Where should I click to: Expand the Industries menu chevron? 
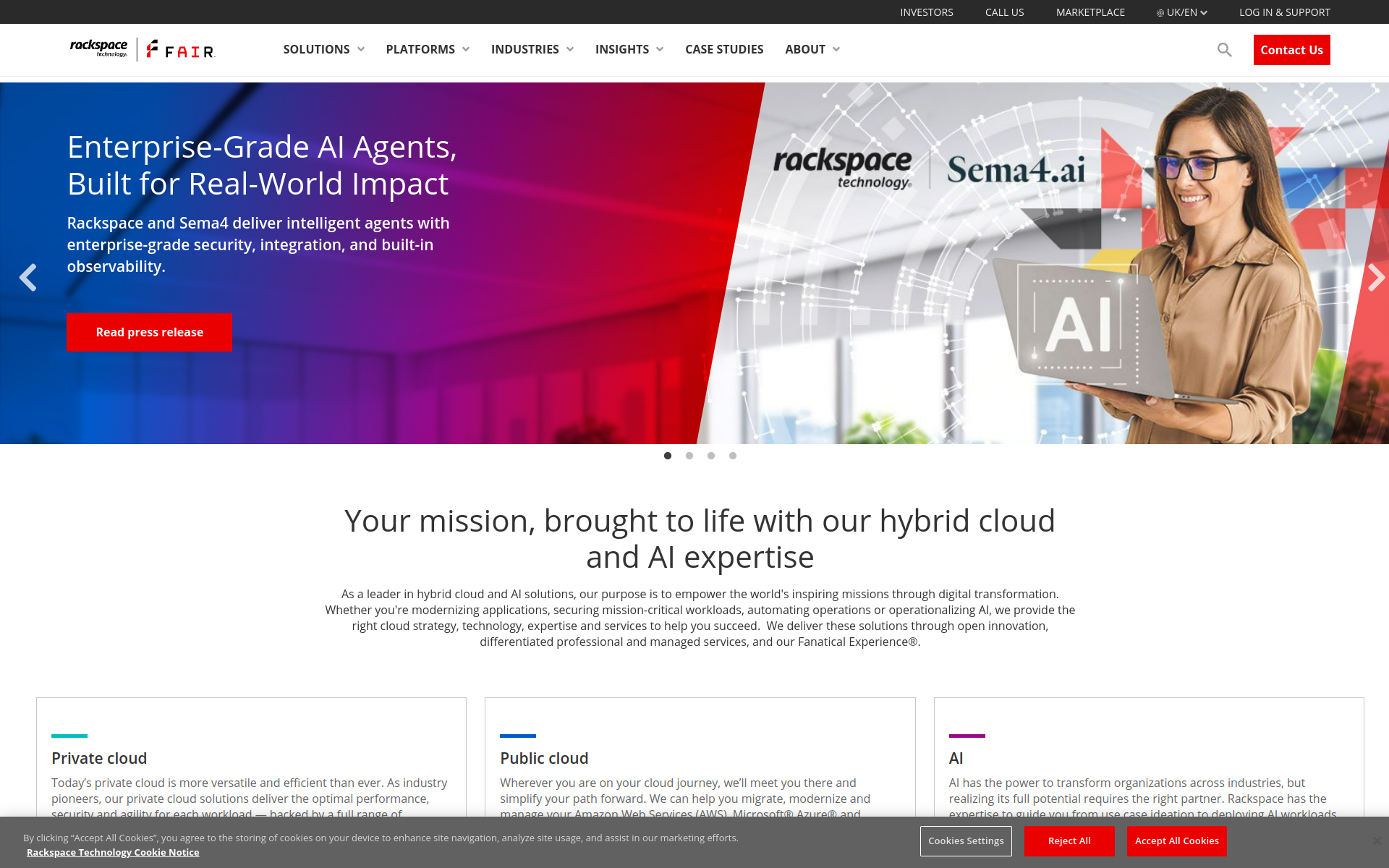[x=570, y=49]
